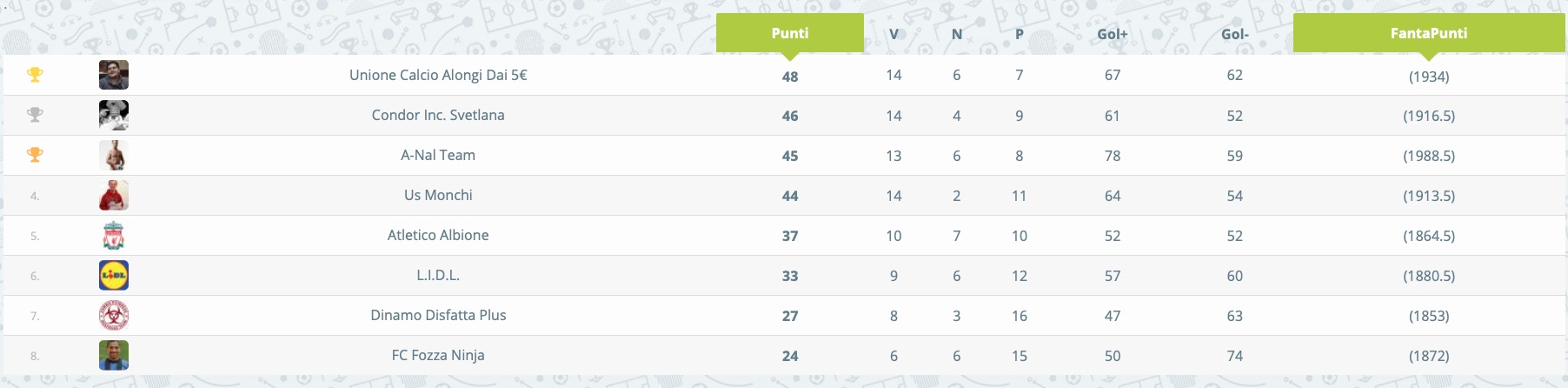Click the Atletico Albione Liverpool crest logo
Image resolution: width=1568 pixels, height=388 pixels.
click(x=114, y=235)
